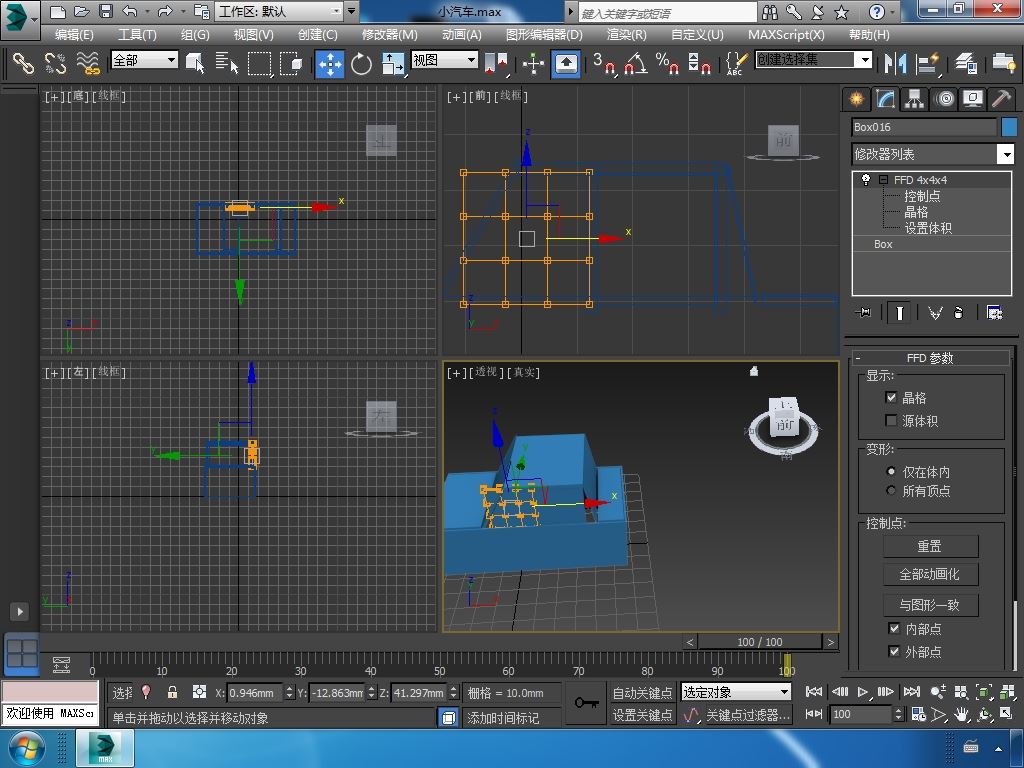Viewport: 1024px width, 768px height.
Task: Open the 修改器(M) menu
Action: (390, 35)
